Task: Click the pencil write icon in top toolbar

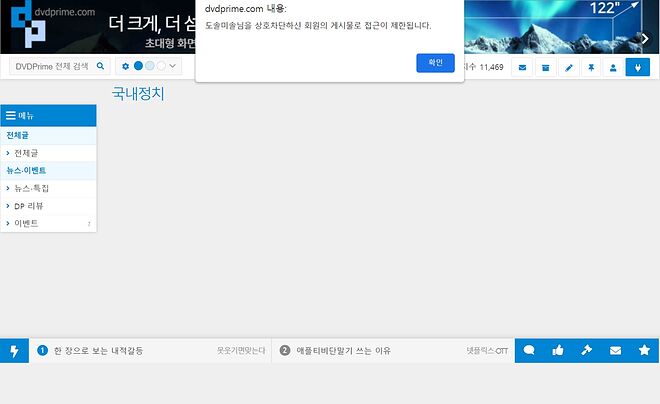Action: pos(569,67)
